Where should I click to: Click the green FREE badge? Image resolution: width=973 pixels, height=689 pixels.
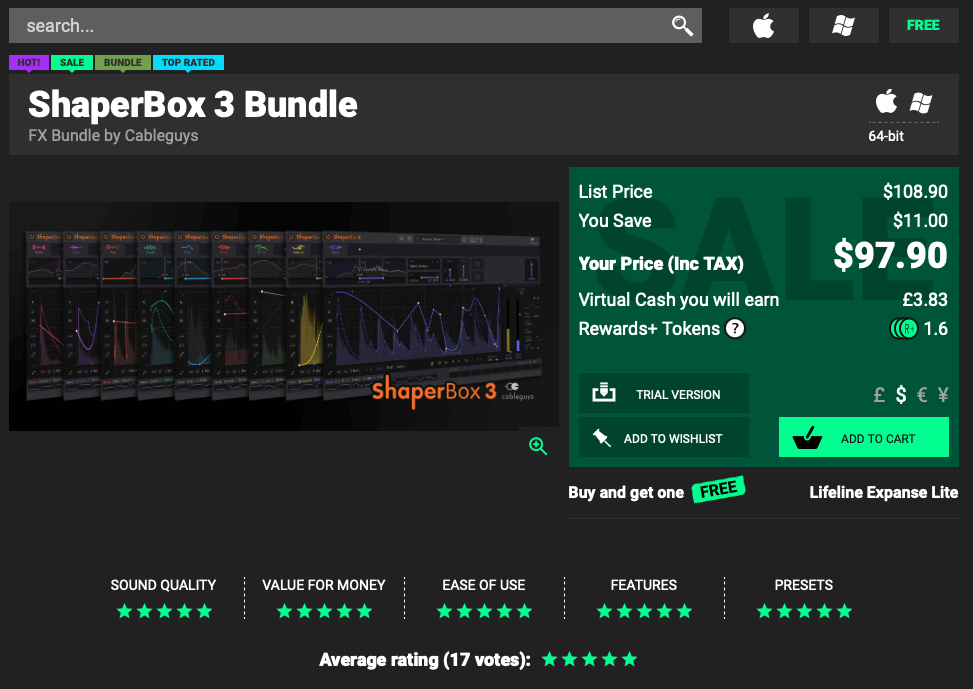coord(719,490)
